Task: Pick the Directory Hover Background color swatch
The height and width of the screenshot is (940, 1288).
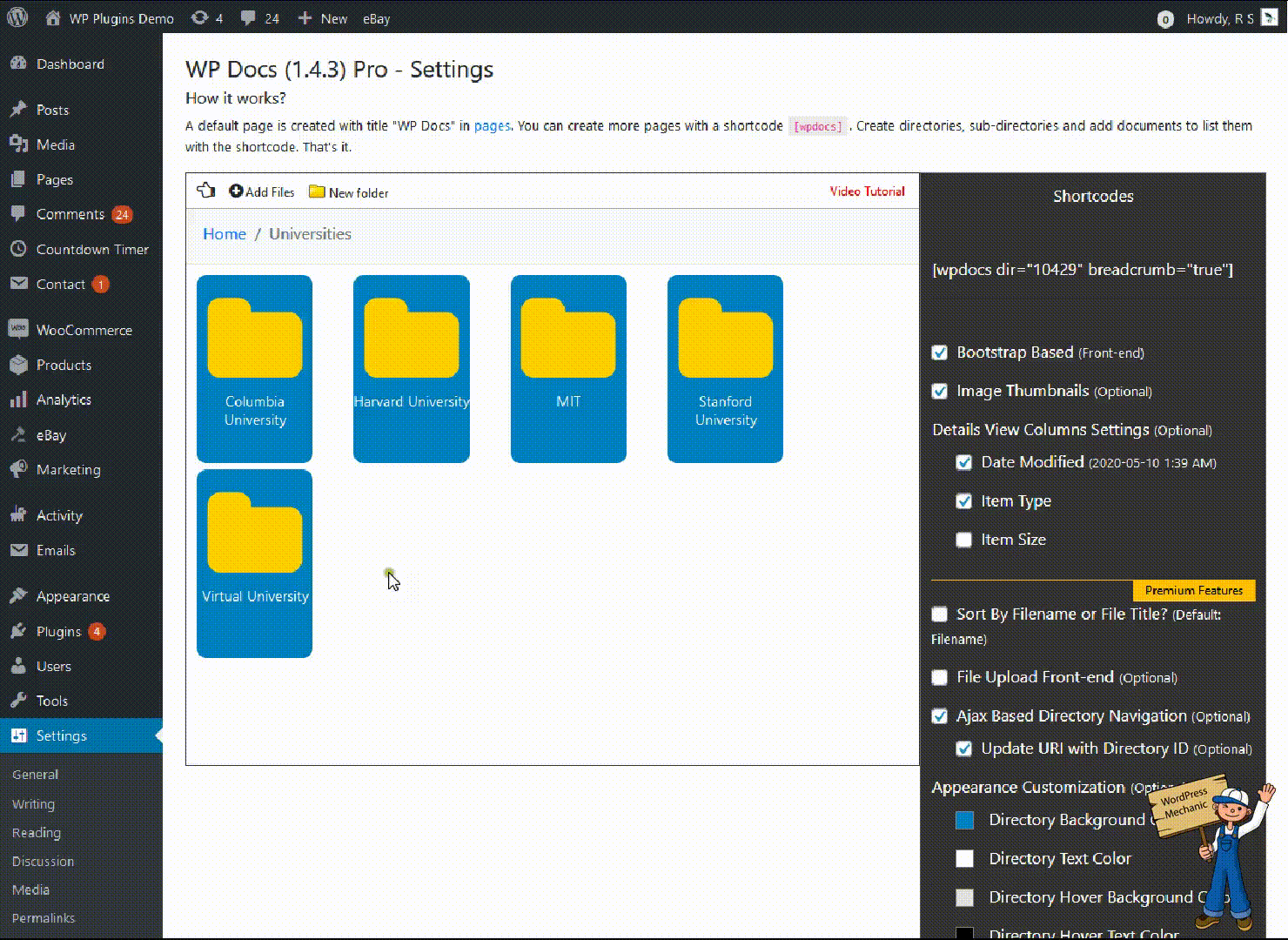Action: [x=964, y=897]
